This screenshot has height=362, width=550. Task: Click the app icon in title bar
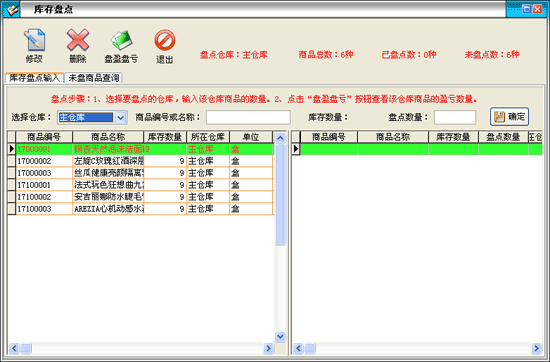12,9
